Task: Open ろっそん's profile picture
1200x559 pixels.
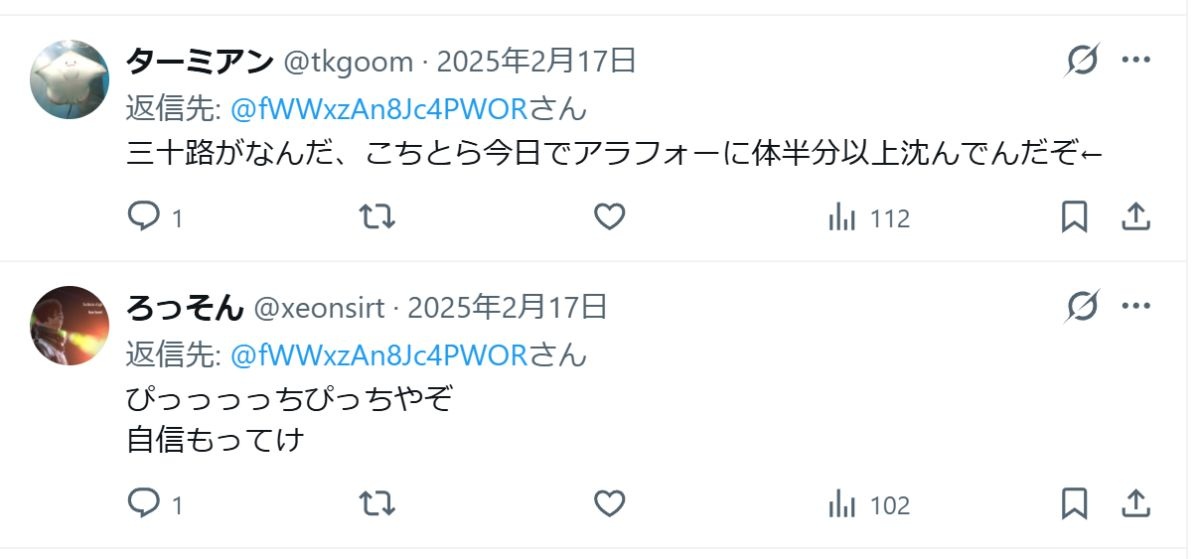Action: (69, 326)
